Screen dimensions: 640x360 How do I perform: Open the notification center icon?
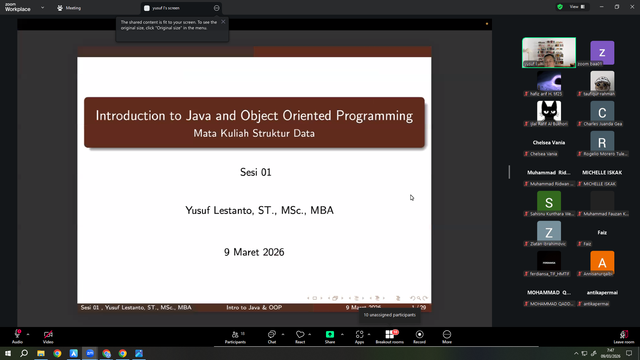point(629,353)
